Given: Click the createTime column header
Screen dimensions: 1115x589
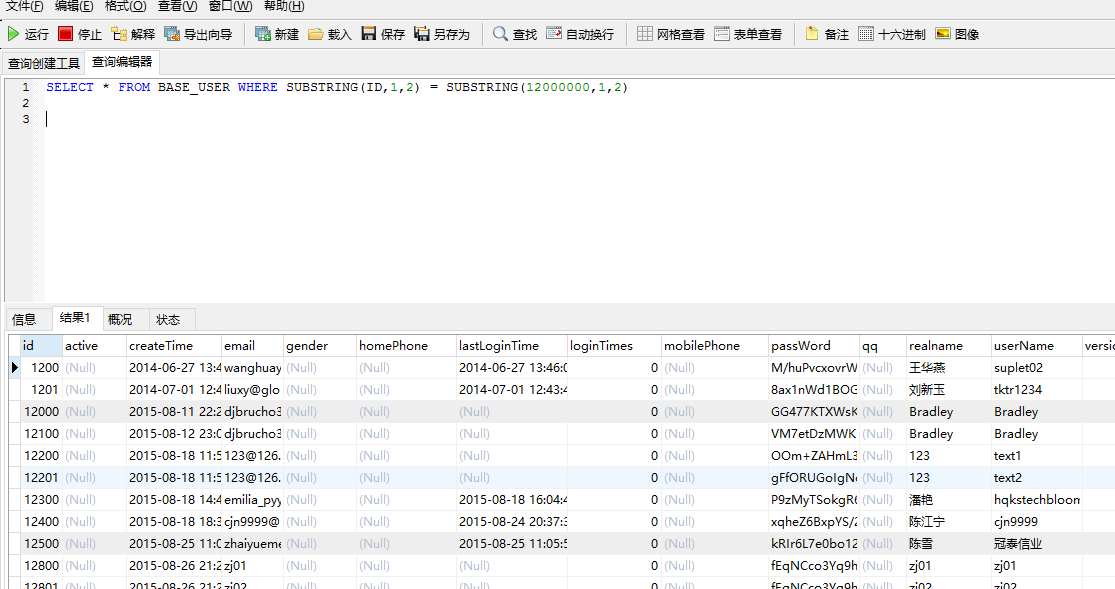Looking at the screenshot, I should click(174, 346).
